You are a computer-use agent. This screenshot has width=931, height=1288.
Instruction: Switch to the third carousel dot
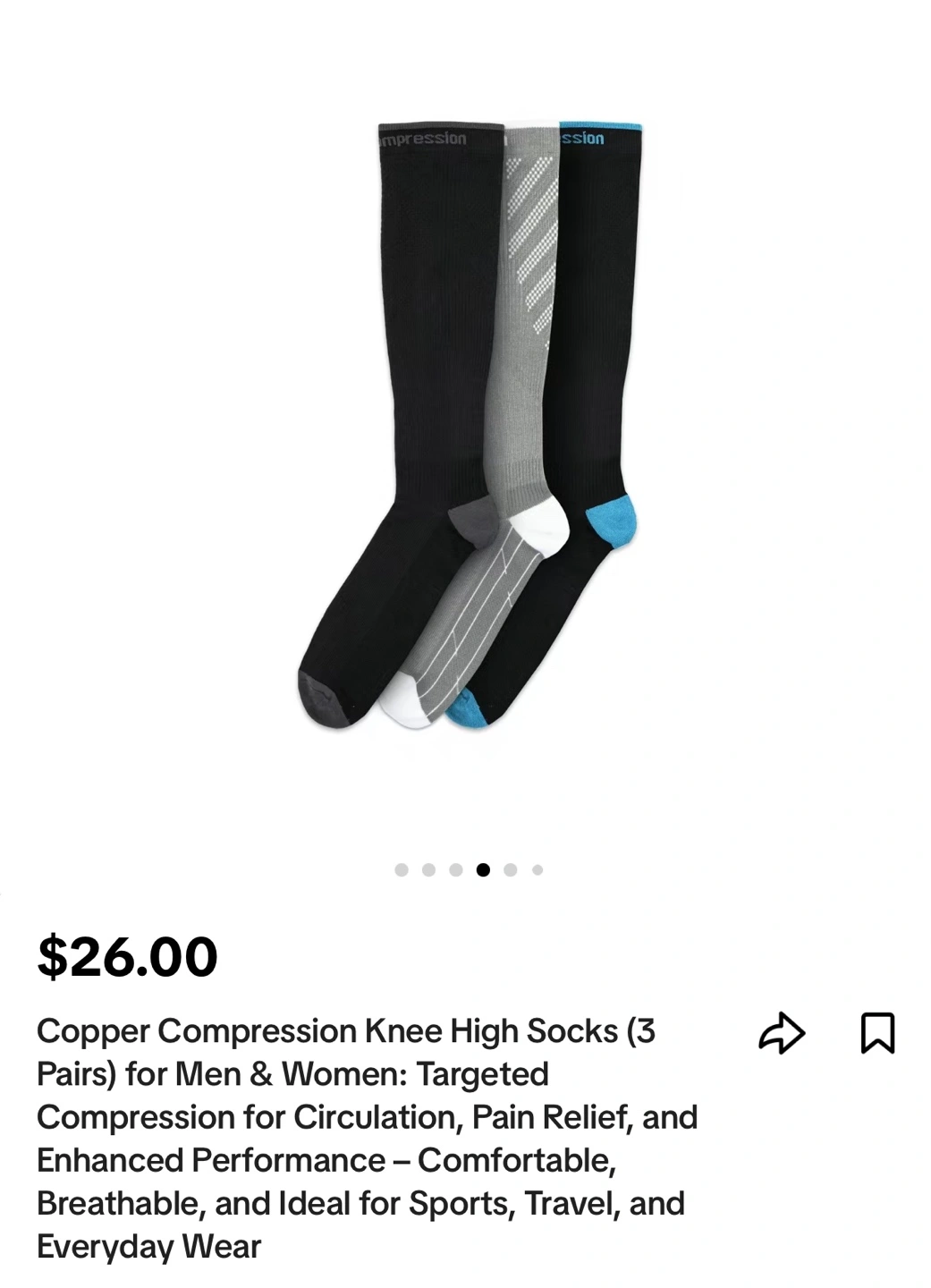(x=456, y=869)
